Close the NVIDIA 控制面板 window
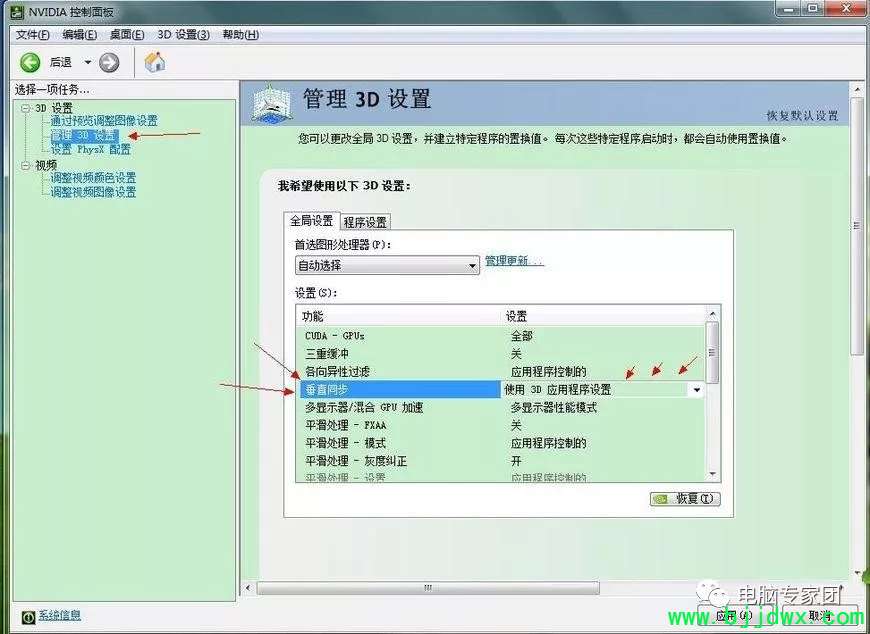The image size is (870, 634). tap(847, 9)
